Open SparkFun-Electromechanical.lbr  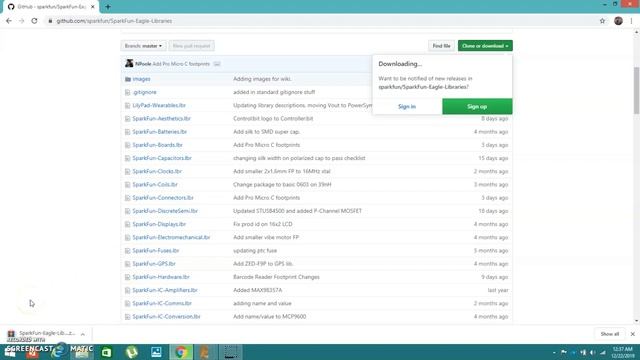click(x=171, y=237)
